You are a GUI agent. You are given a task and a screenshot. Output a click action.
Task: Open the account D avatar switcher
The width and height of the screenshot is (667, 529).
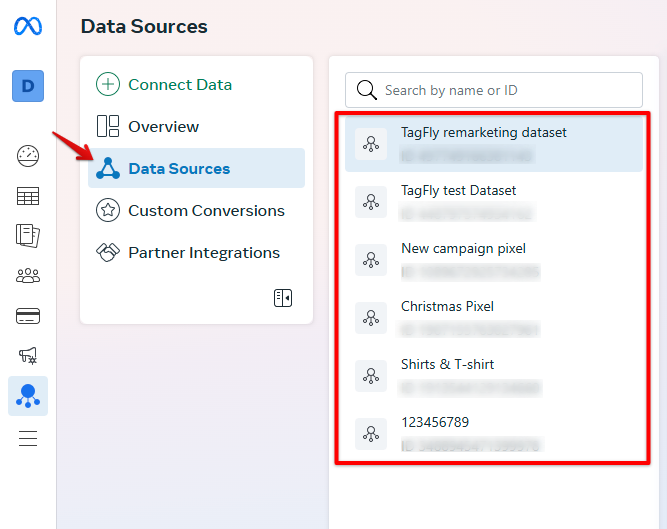coord(28,86)
